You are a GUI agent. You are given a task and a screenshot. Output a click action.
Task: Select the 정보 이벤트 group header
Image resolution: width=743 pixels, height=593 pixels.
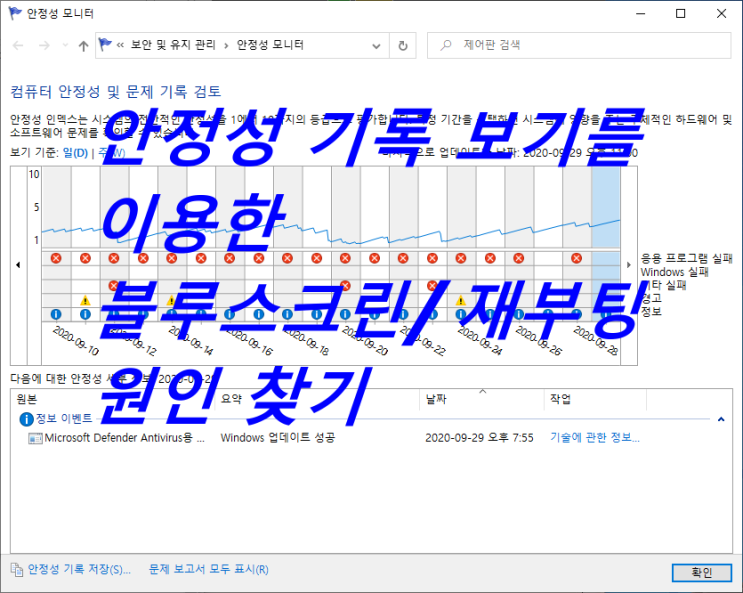tap(63, 419)
